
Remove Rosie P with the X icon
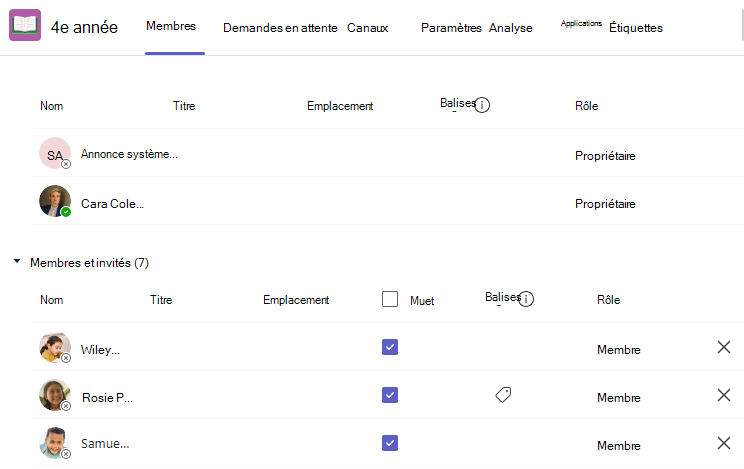point(724,395)
